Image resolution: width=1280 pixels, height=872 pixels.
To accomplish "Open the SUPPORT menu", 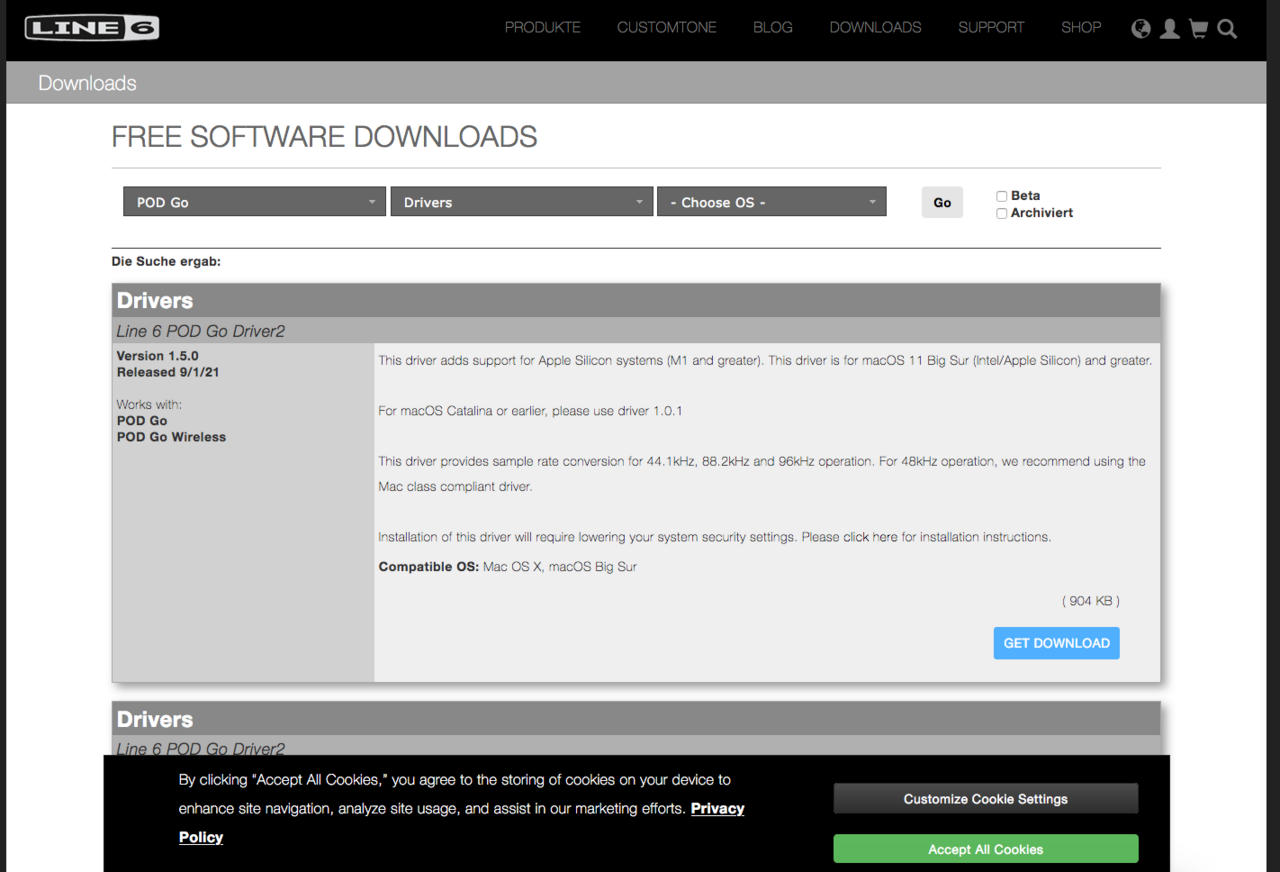I will pyautogui.click(x=991, y=27).
